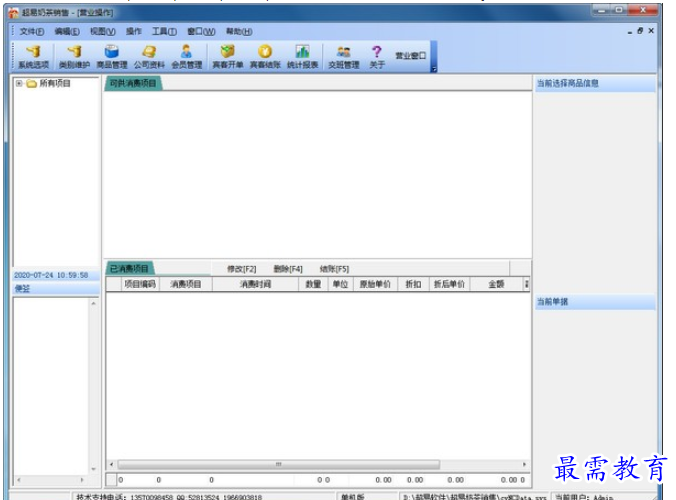Open 类别维护 toolbar icon
Screen dimensions: 676x500
[74, 57]
